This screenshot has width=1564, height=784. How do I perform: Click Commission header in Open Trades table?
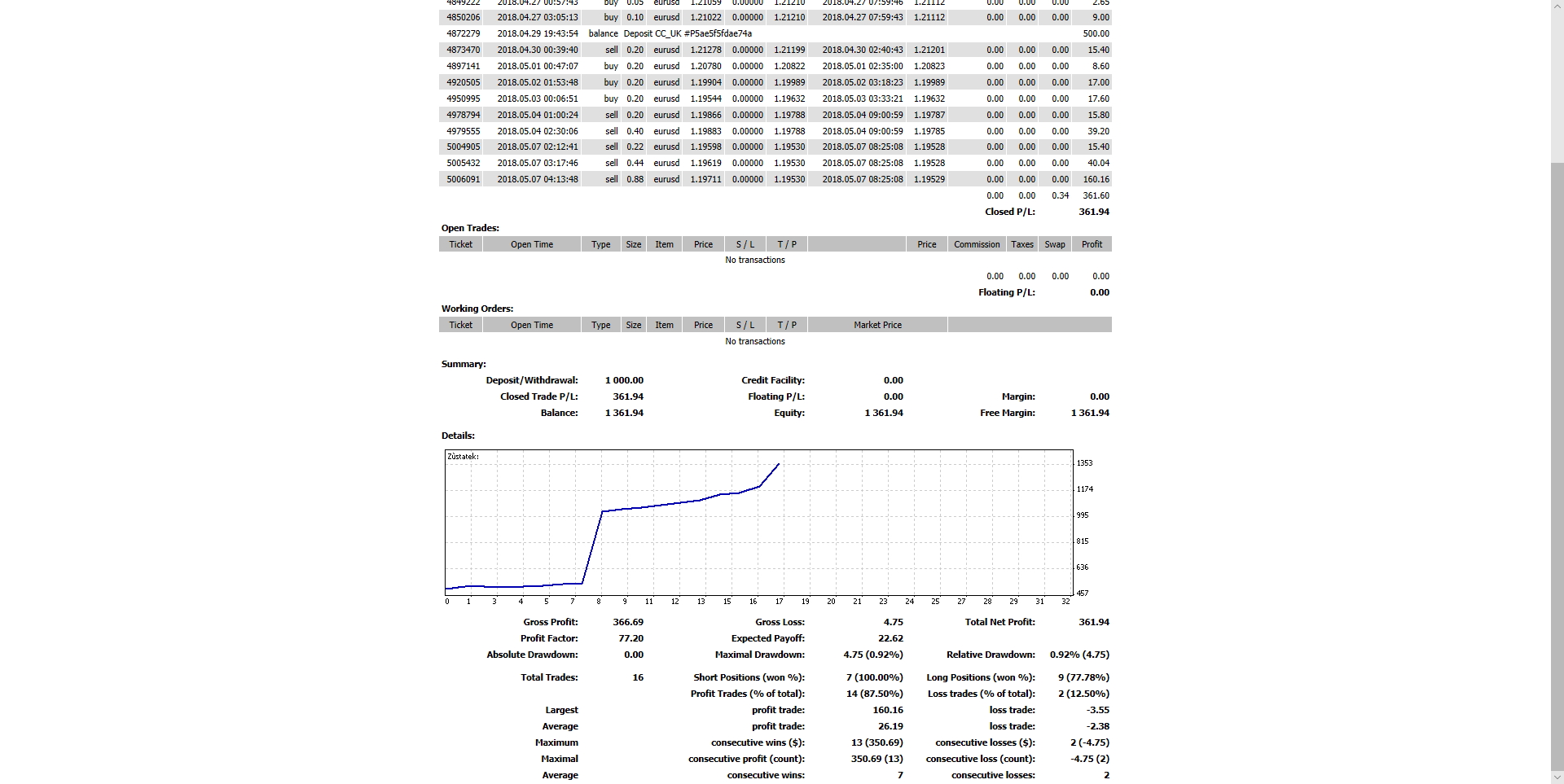977,244
